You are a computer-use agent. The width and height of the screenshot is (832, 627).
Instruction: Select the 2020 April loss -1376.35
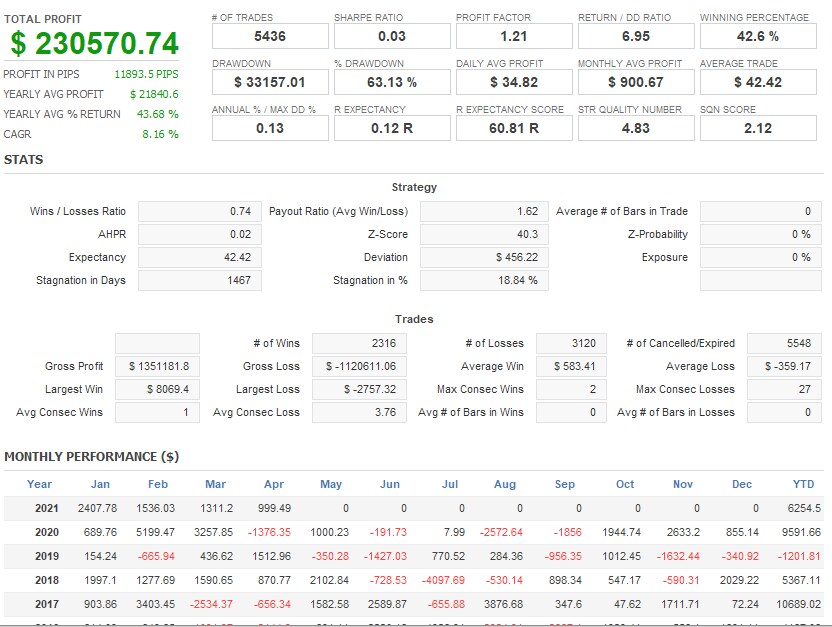tap(270, 532)
